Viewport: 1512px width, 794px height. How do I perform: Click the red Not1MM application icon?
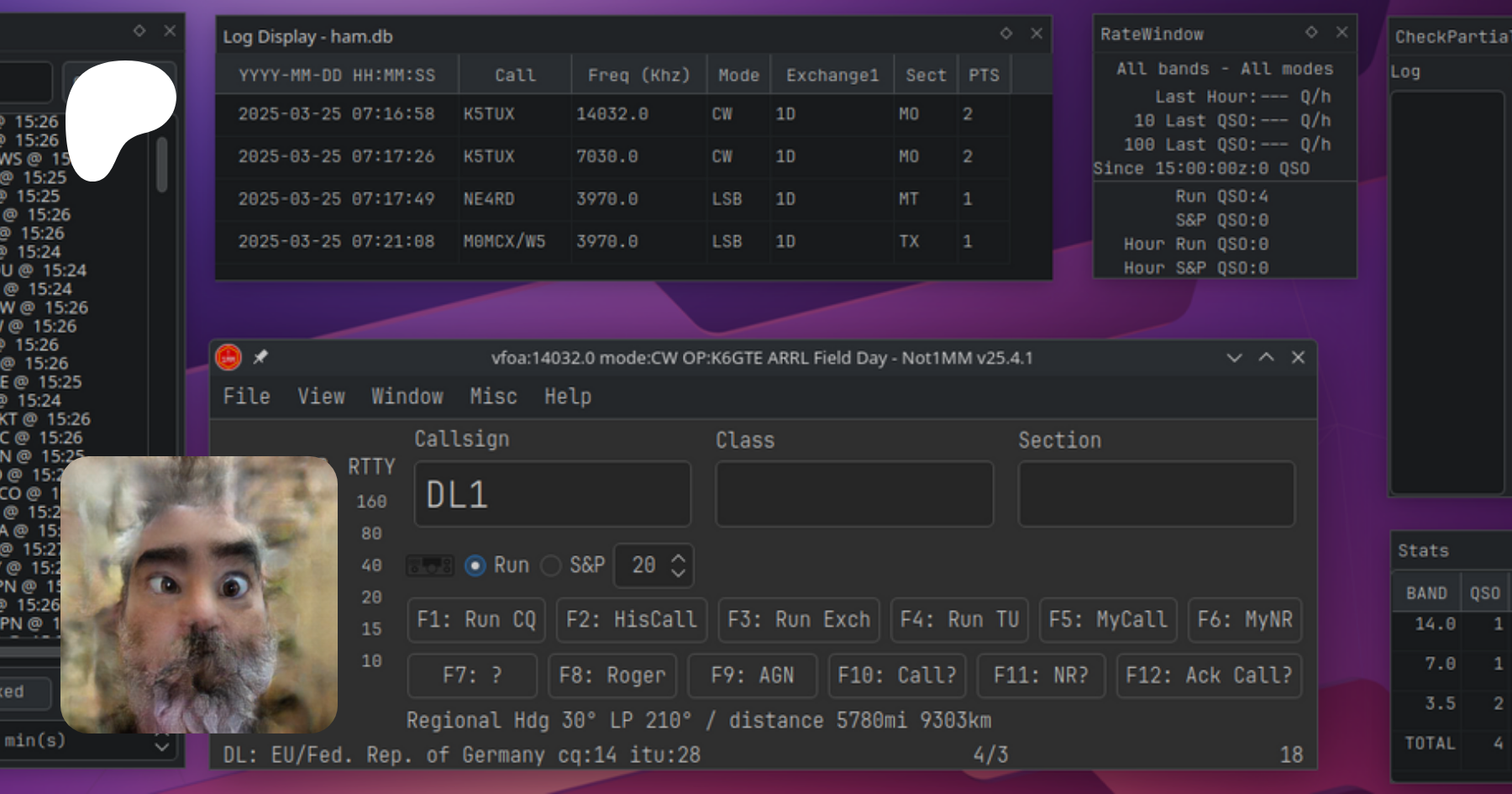click(x=228, y=358)
